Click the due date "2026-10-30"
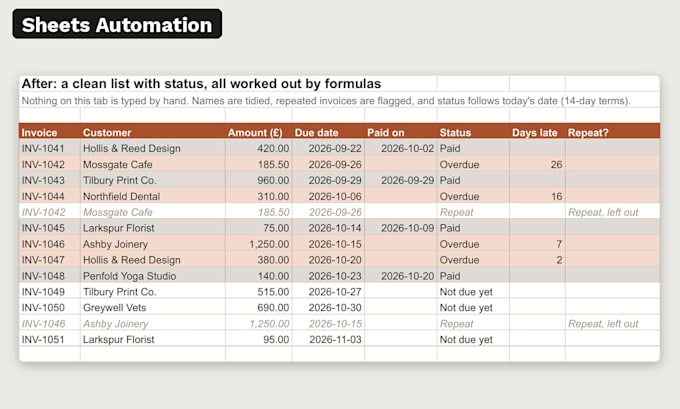Screen dimensions: 680x409 point(335,308)
